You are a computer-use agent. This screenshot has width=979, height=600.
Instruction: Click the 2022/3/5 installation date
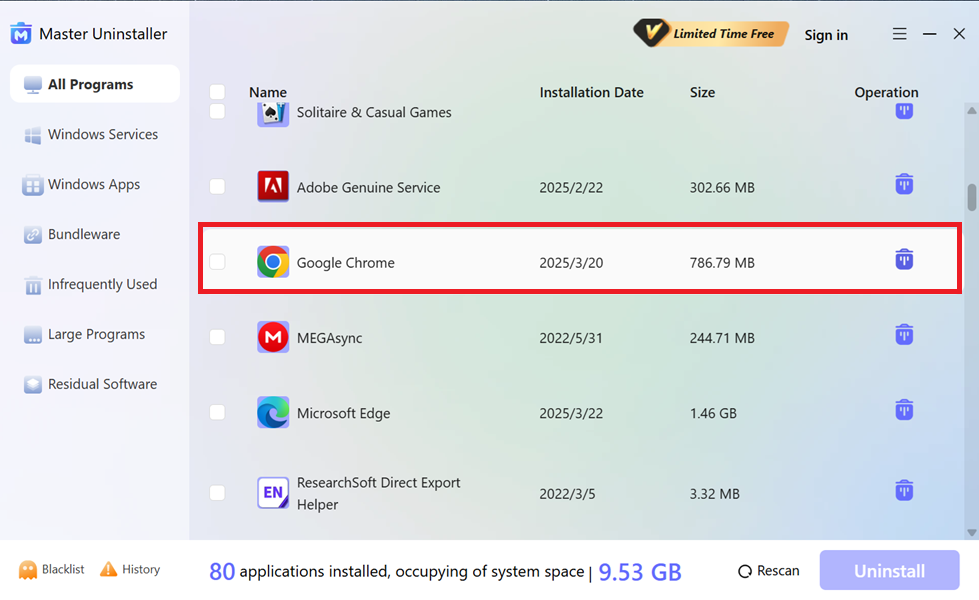567,494
